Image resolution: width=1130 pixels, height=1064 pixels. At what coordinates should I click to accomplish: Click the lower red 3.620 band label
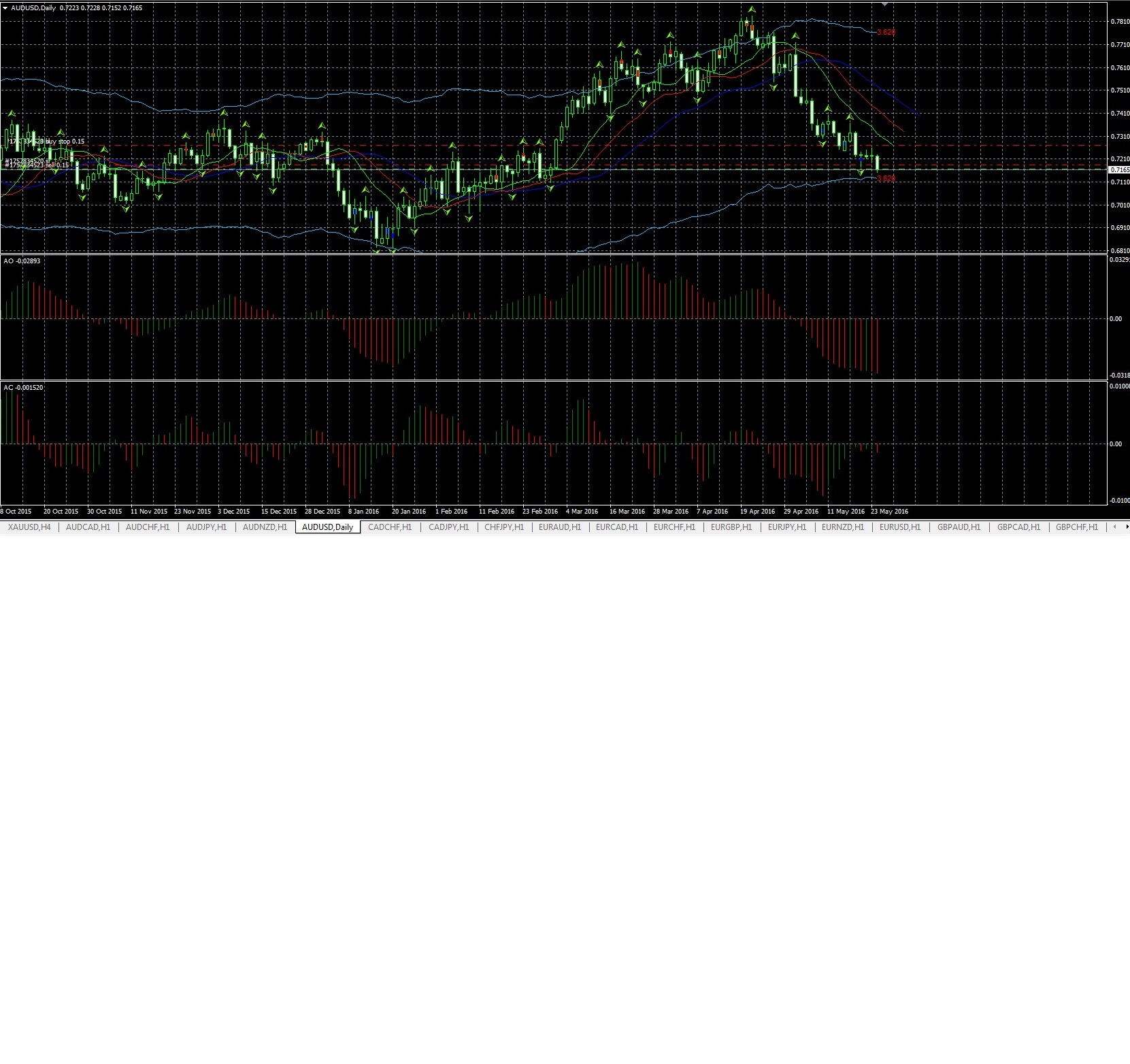(x=886, y=179)
